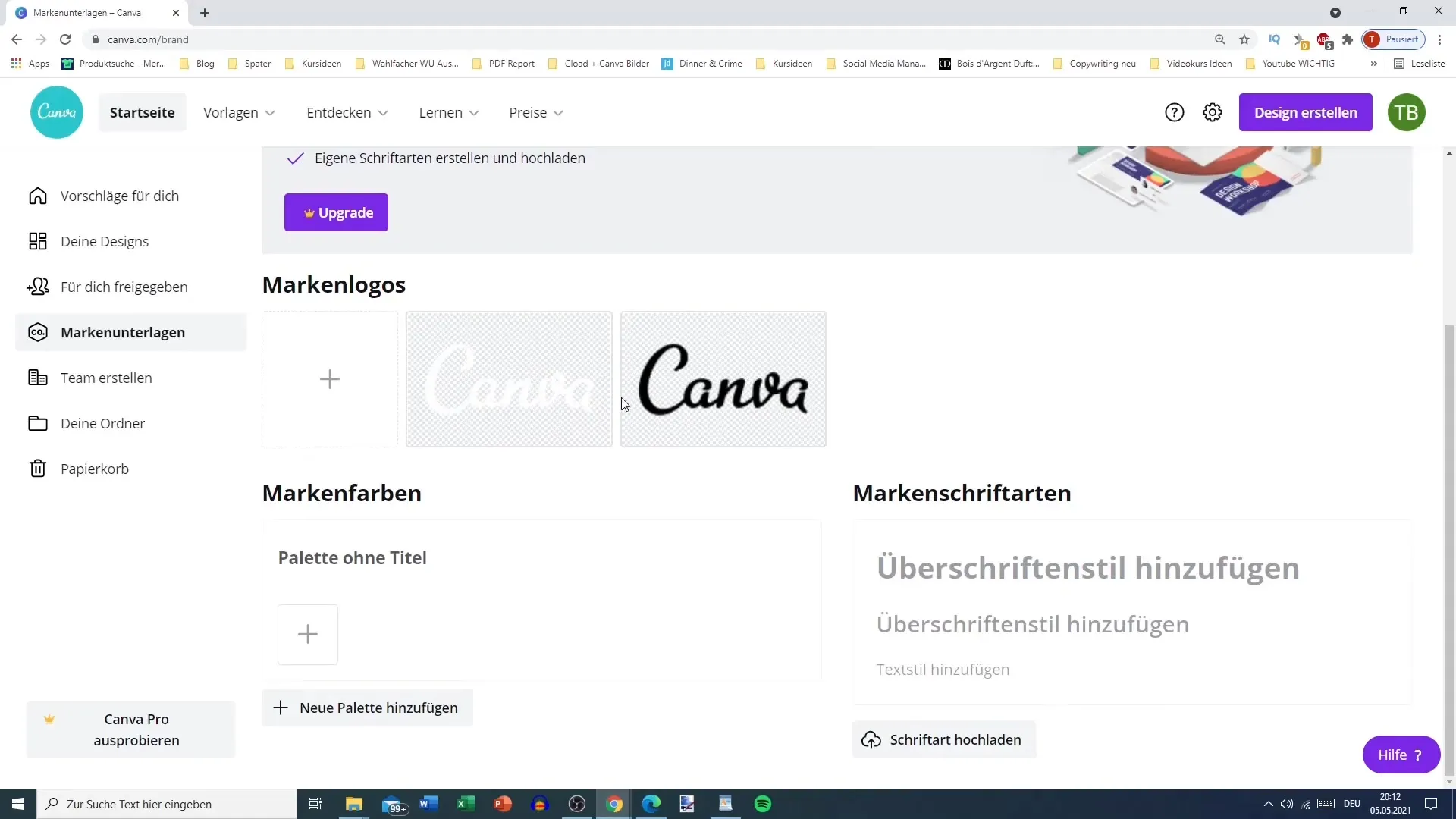Open Word from the taskbar
This screenshot has height=819, width=1456.
[428, 804]
